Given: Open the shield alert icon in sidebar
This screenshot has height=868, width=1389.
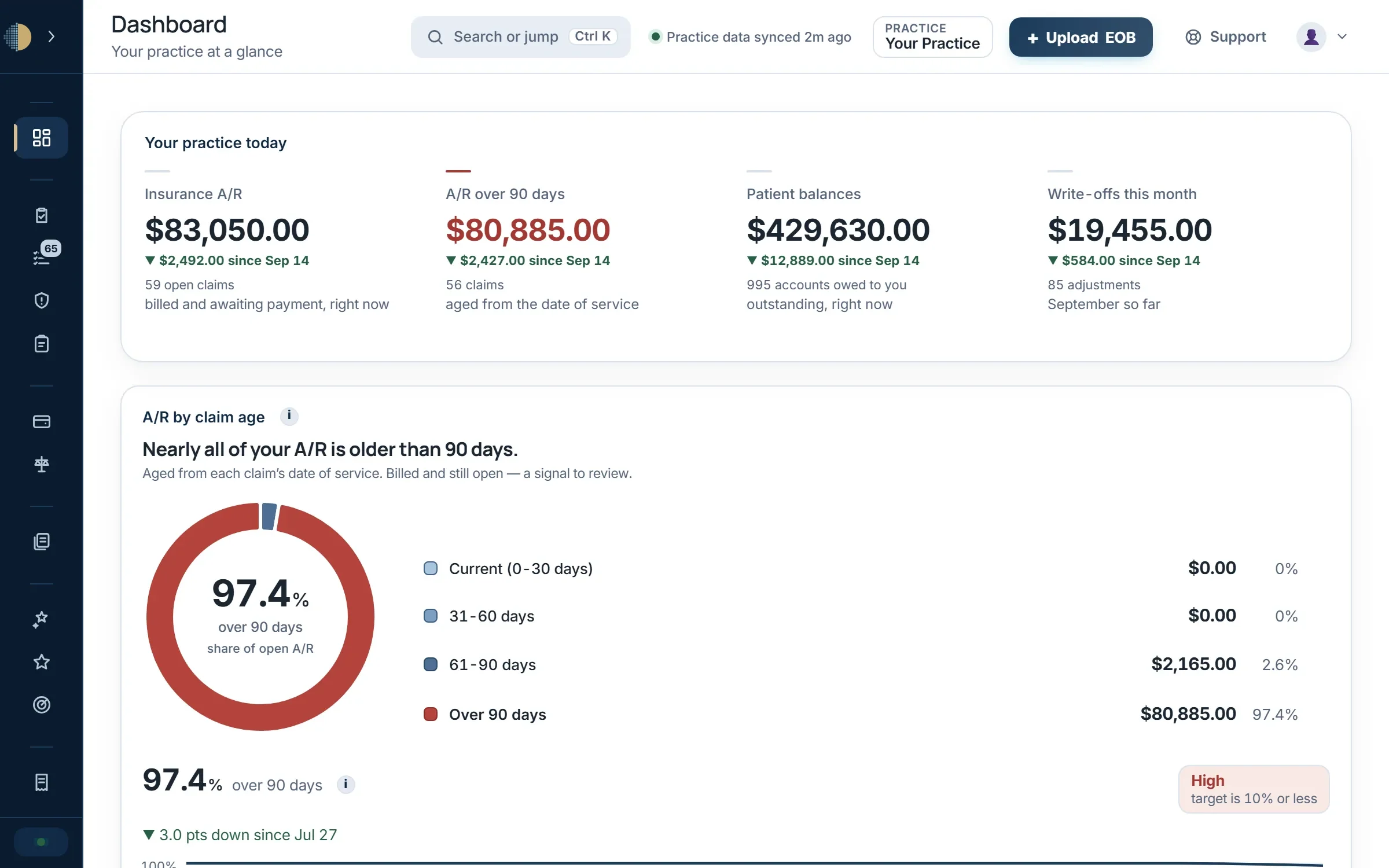Looking at the screenshot, I should [x=41, y=300].
